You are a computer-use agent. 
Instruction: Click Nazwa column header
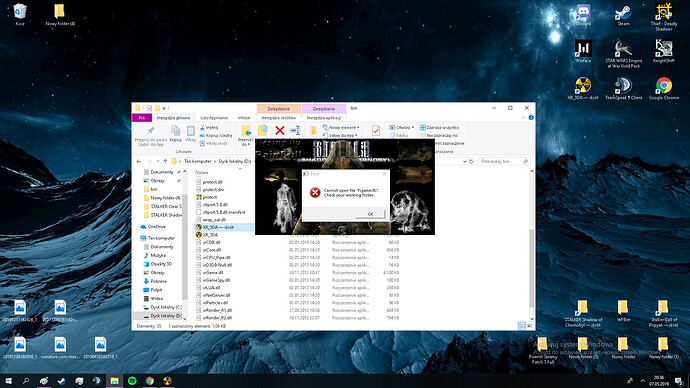[202, 172]
